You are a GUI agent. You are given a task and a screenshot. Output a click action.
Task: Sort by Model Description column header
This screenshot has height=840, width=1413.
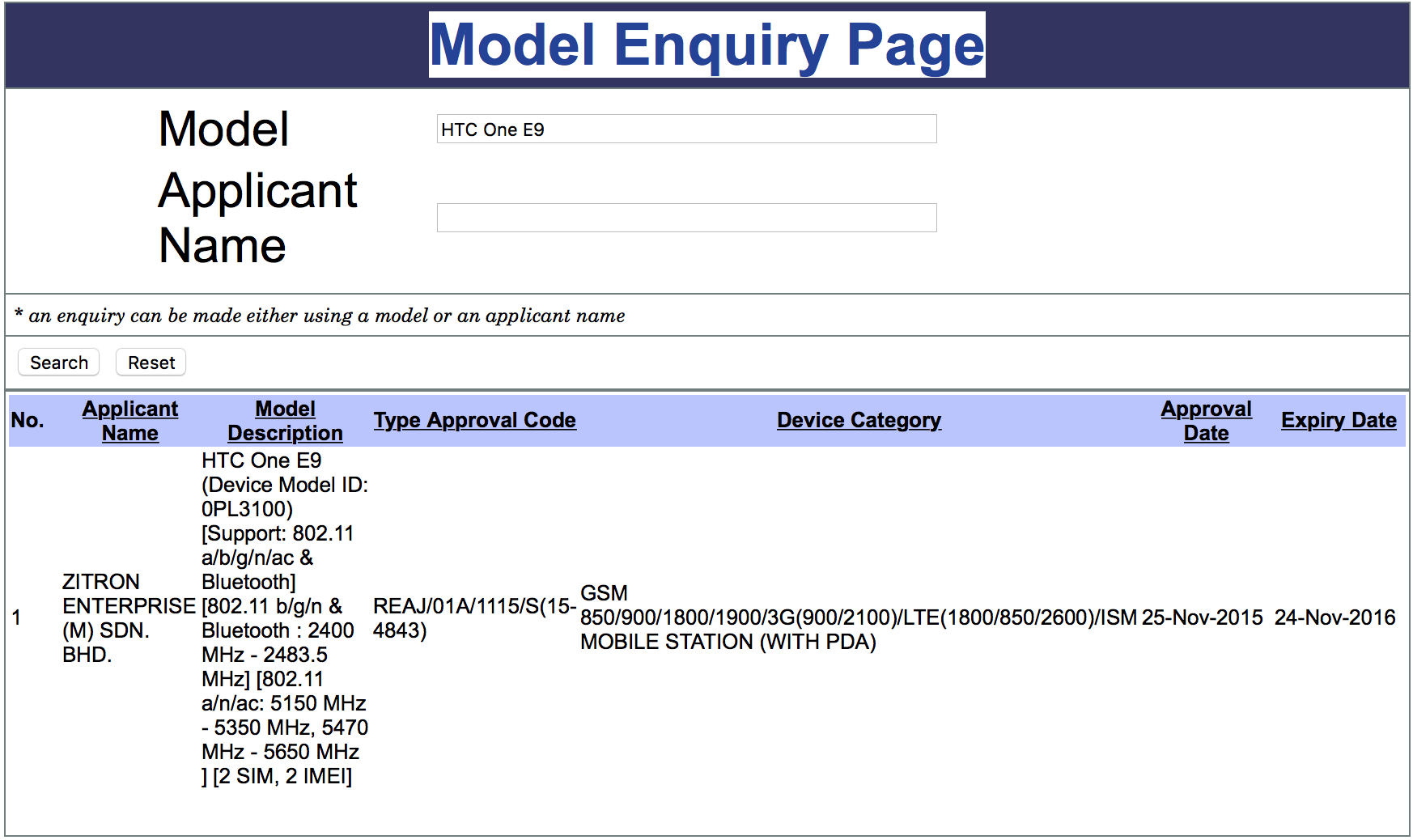tap(285, 421)
